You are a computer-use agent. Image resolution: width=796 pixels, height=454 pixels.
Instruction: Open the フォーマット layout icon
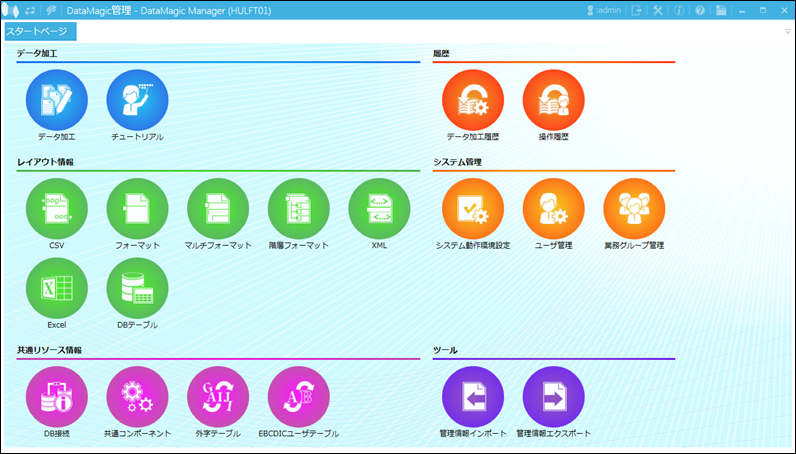[x=137, y=209]
